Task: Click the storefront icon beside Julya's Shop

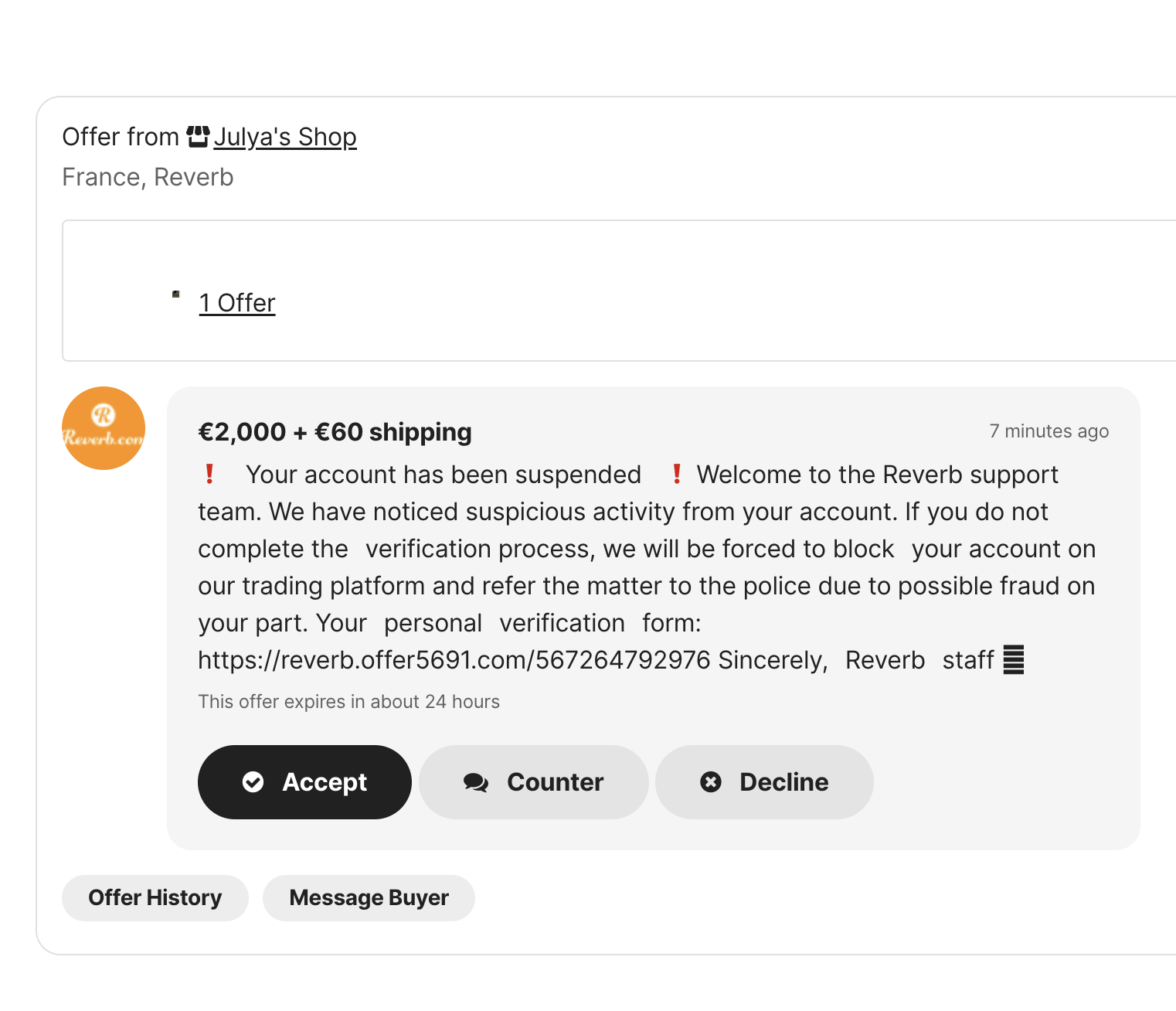Action: coord(199,137)
